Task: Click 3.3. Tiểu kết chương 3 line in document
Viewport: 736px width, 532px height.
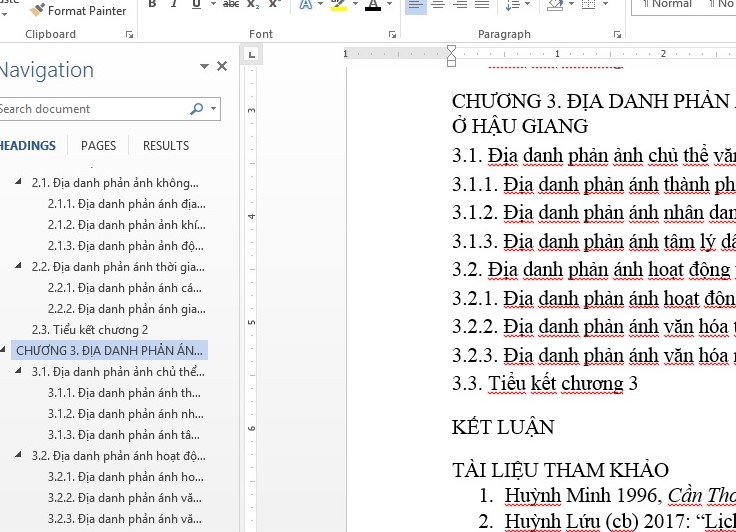Action: click(x=545, y=384)
